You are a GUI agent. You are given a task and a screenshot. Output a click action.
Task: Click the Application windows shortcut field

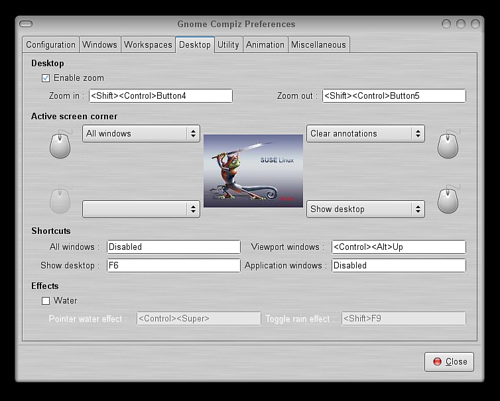click(399, 266)
